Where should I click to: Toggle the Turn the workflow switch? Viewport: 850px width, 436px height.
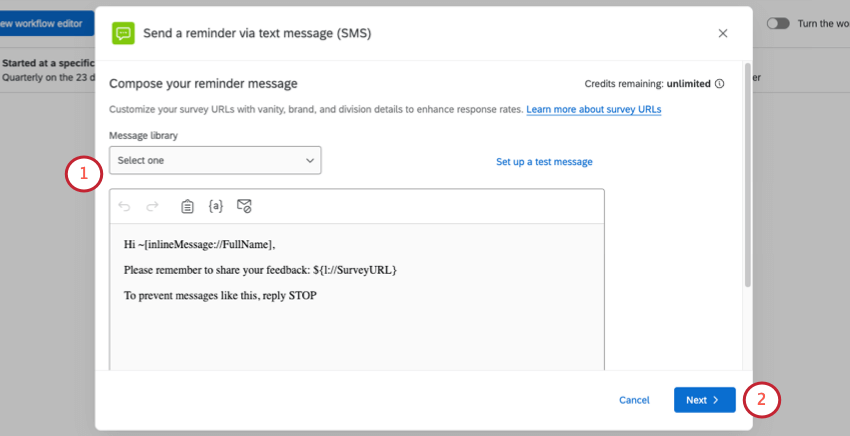click(x=778, y=23)
